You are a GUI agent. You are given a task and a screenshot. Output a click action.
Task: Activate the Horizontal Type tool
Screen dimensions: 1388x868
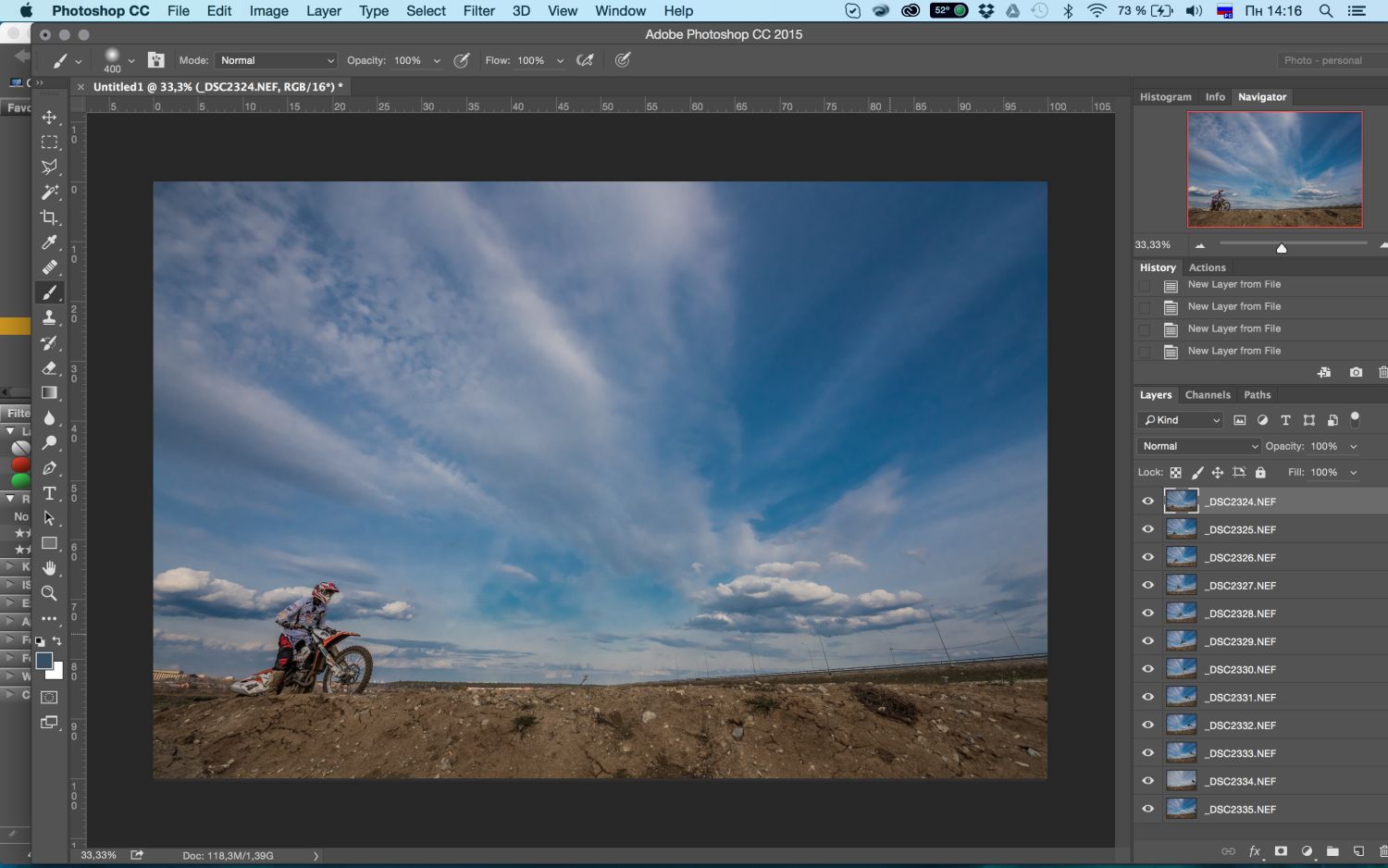(x=49, y=493)
